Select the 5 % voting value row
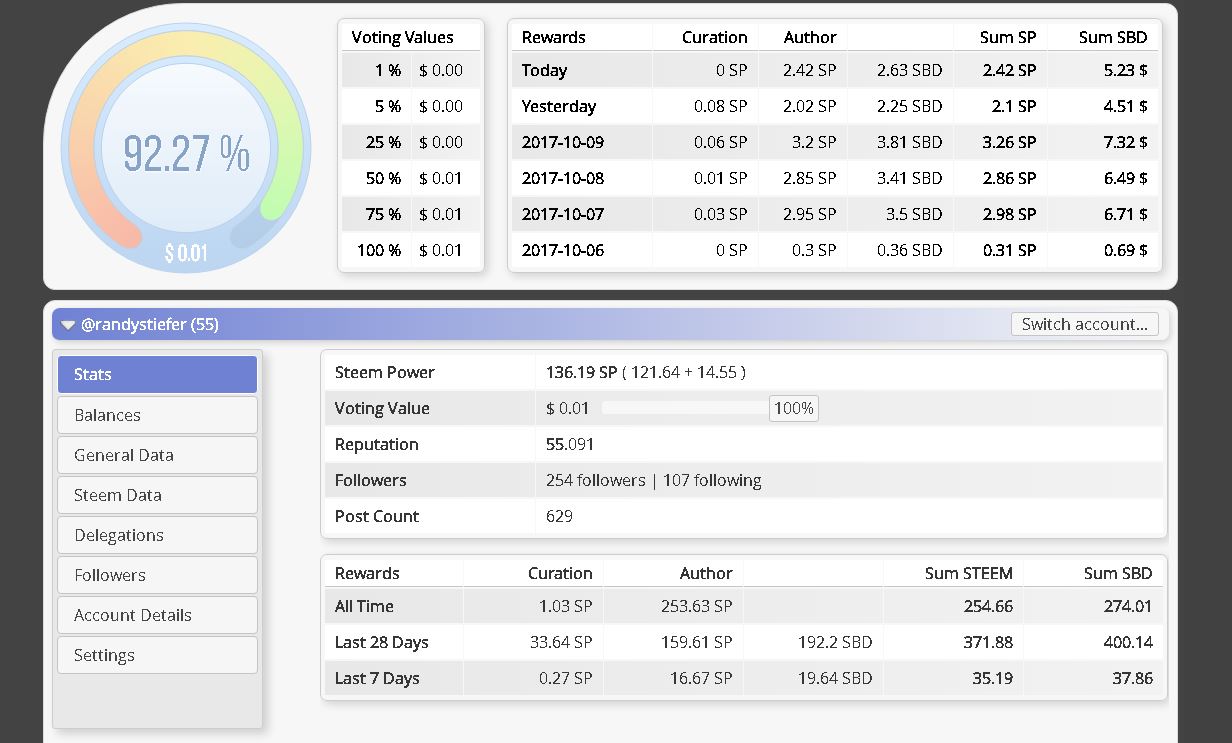 click(411, 106)
